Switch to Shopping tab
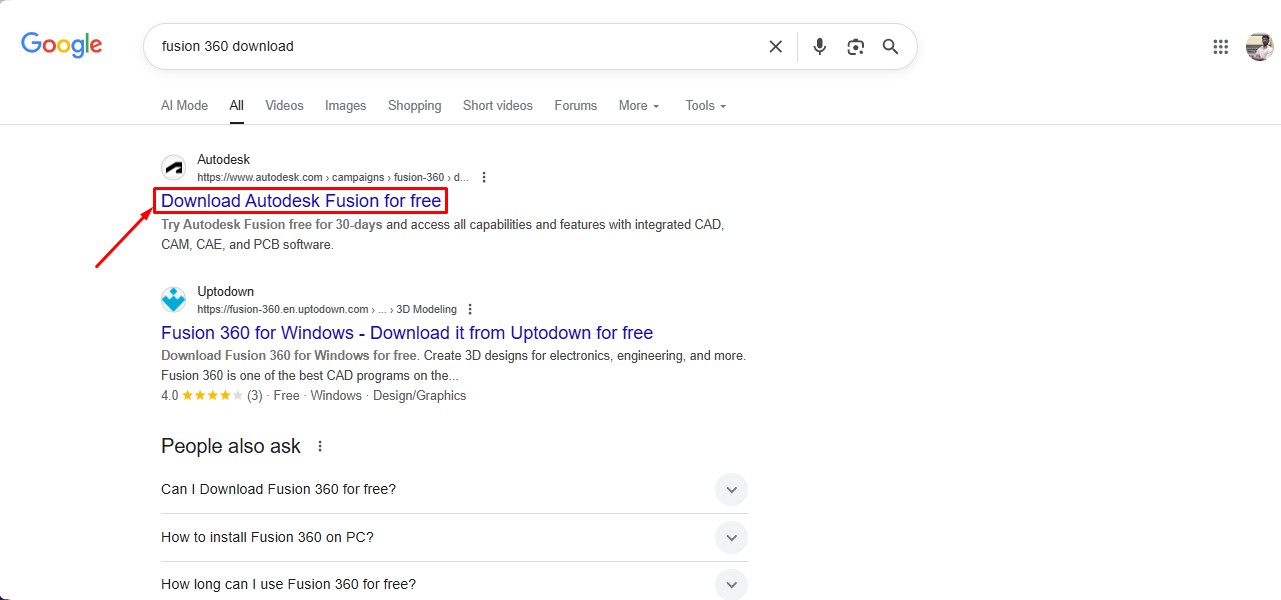The image size is (1281, 600). pyautogui.click(x=415, y=106)
